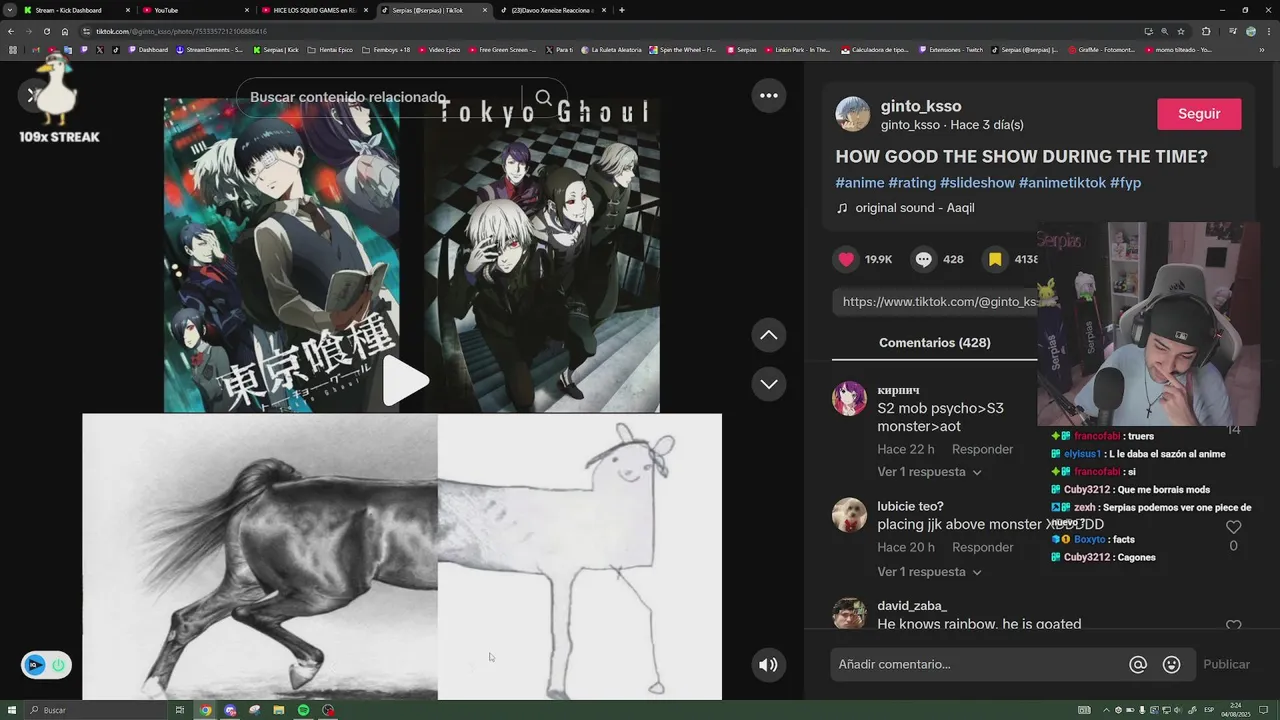This screenshot has height=720, width=1280.
Task: Play the slideshow with center play button
Action: tap(405, 381)
